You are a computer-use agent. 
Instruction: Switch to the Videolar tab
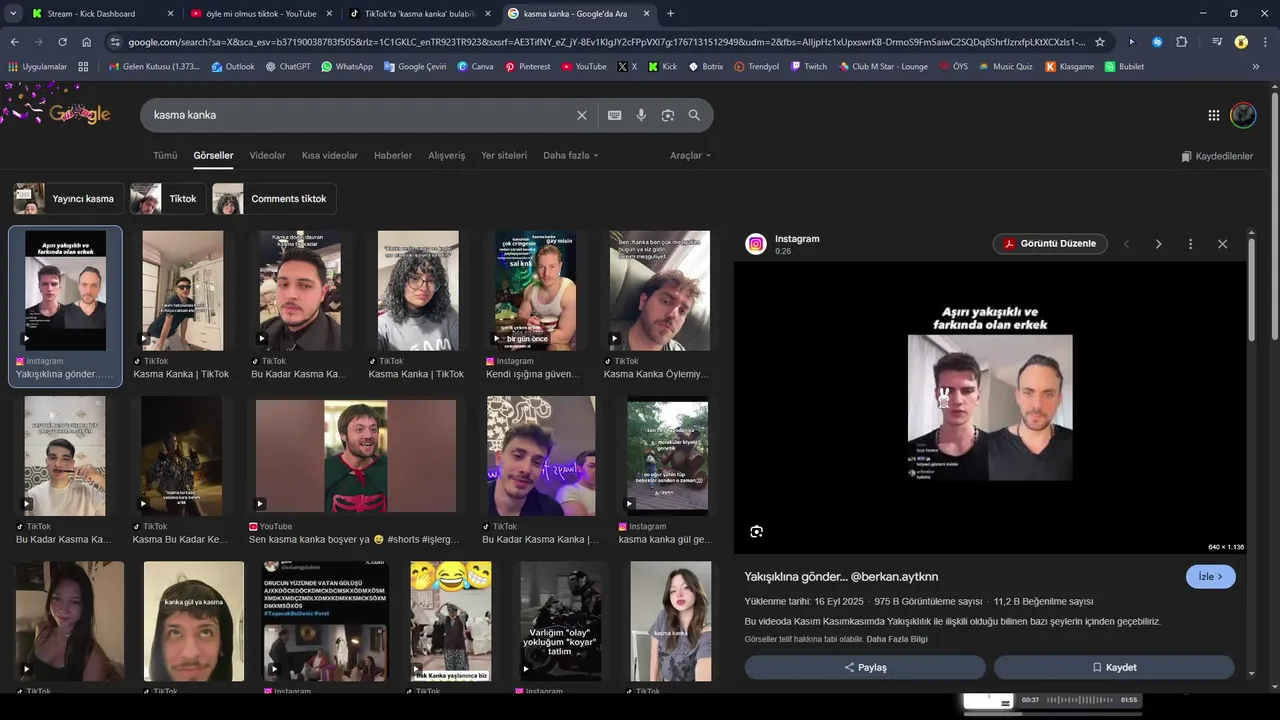pos(267,156)
